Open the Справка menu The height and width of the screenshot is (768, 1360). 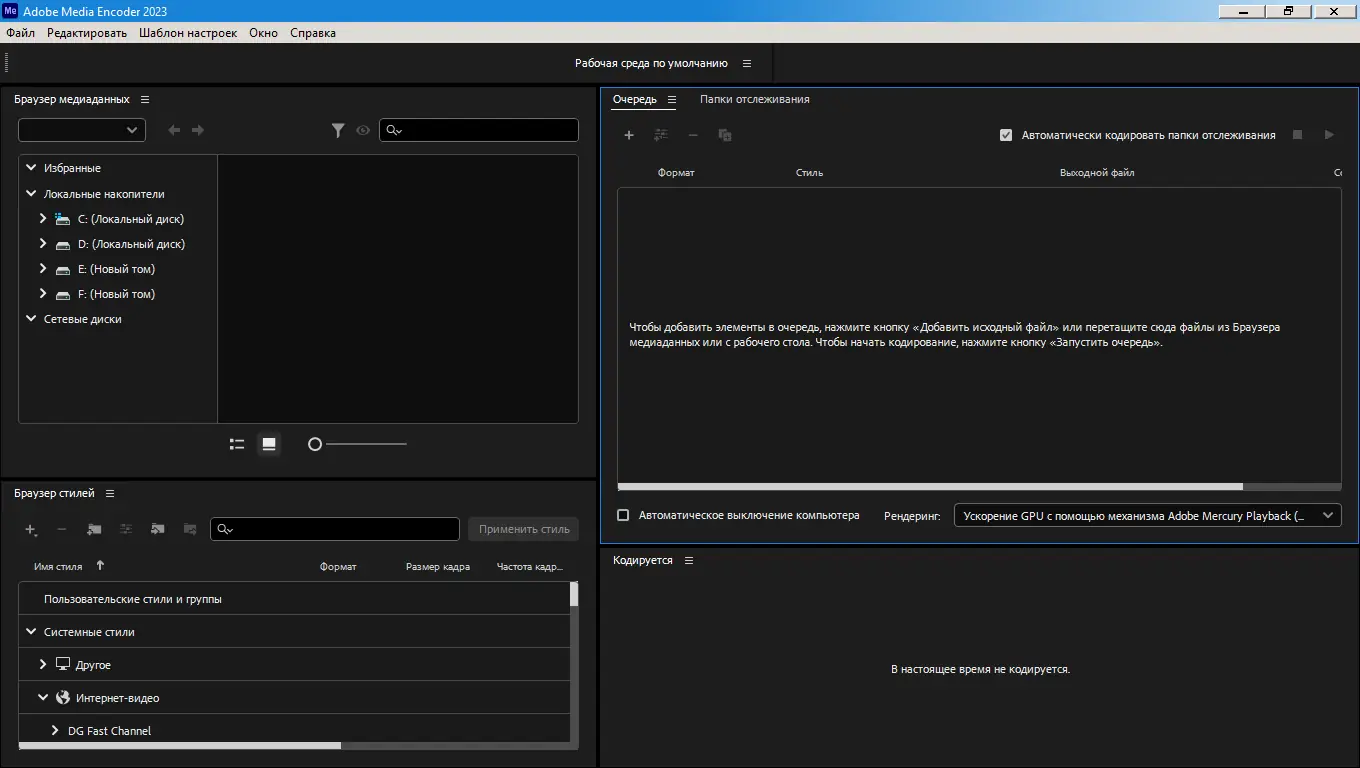[313, 33]
